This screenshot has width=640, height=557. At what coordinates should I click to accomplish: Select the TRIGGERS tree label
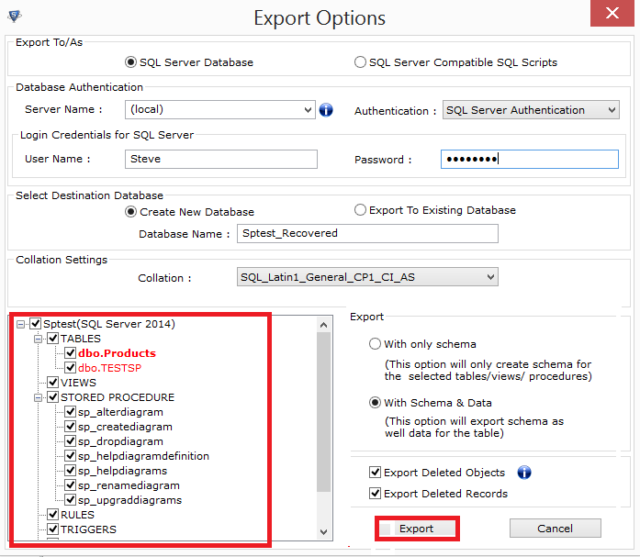tap(89, 529)
